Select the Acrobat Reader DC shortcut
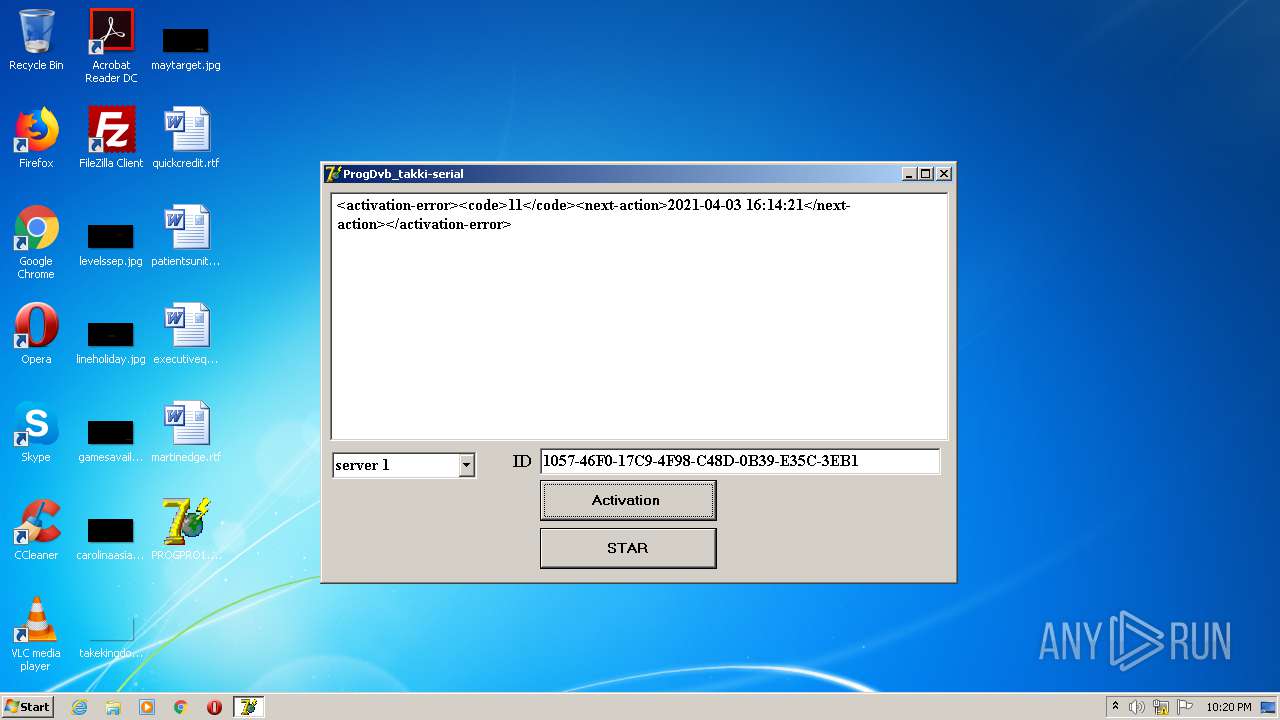 click(x=111, y=46)
